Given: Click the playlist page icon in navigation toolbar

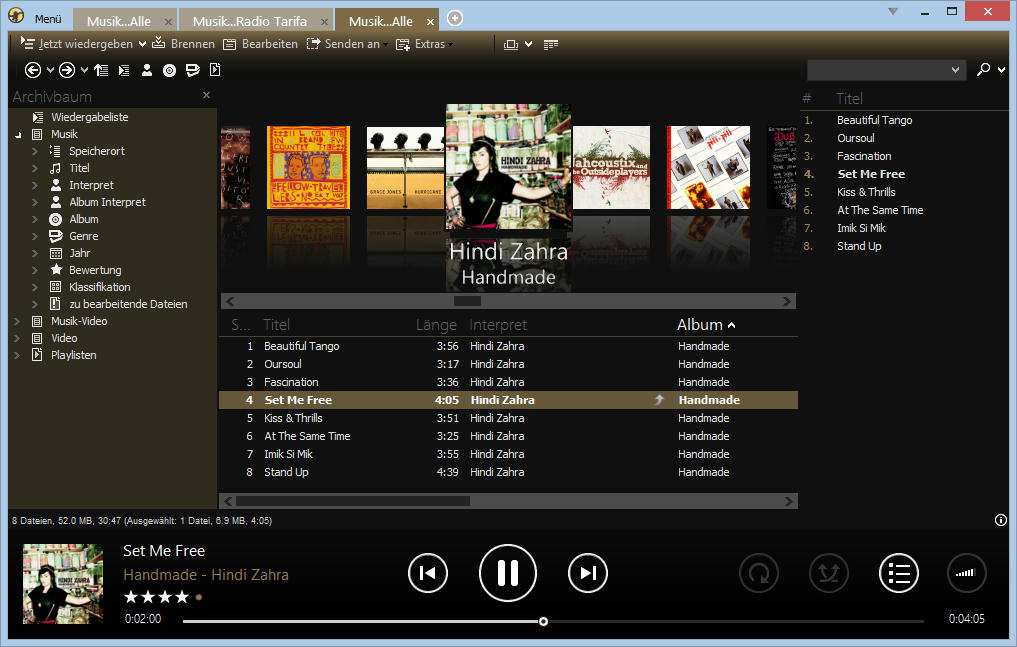Looking at the screenshot, I should [x=215, y=70].
